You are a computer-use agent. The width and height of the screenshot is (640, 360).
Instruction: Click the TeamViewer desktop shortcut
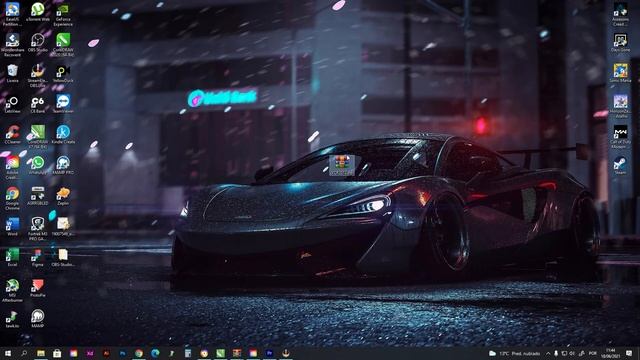coord(63,104)
